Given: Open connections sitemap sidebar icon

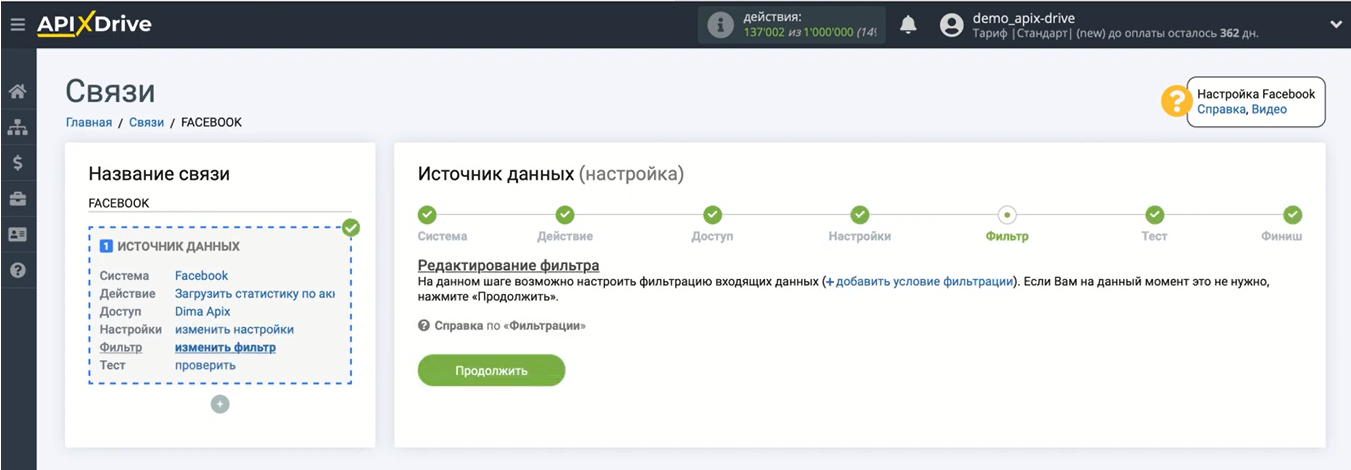Looking at the screenshot, I should 17,127.
